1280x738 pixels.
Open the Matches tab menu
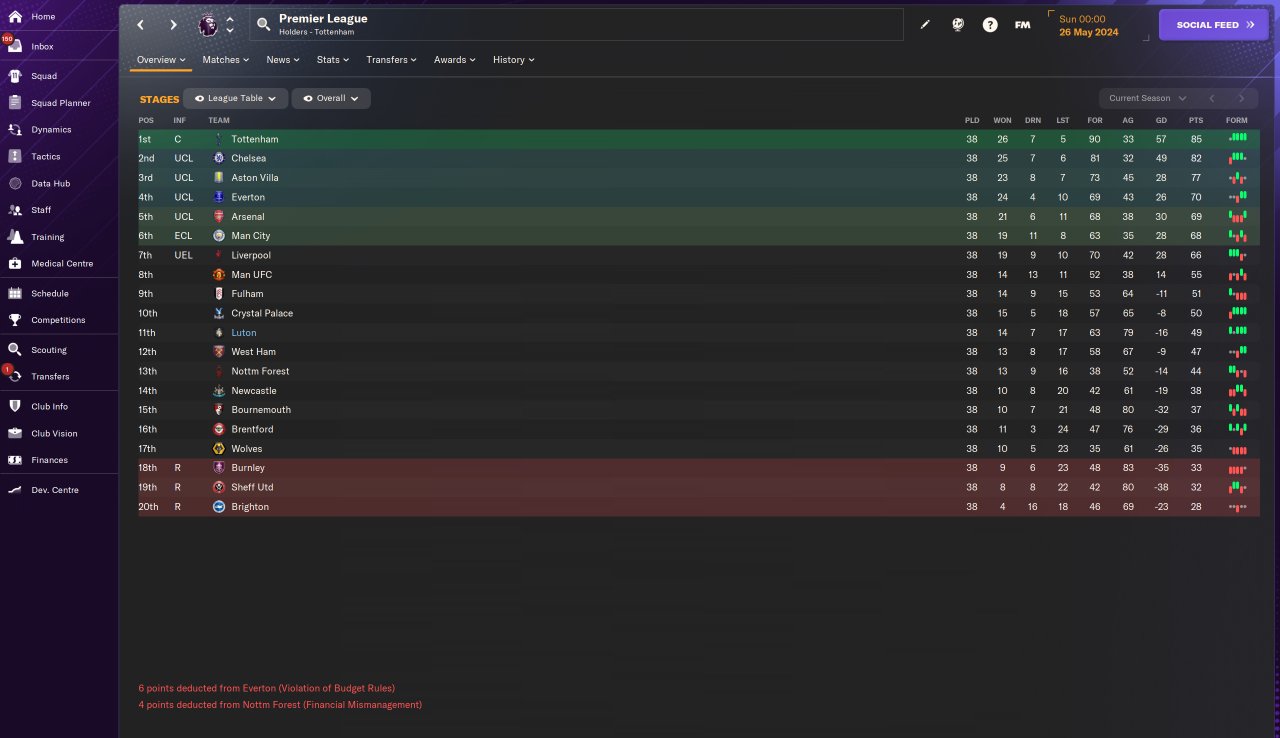click(226, 60)
